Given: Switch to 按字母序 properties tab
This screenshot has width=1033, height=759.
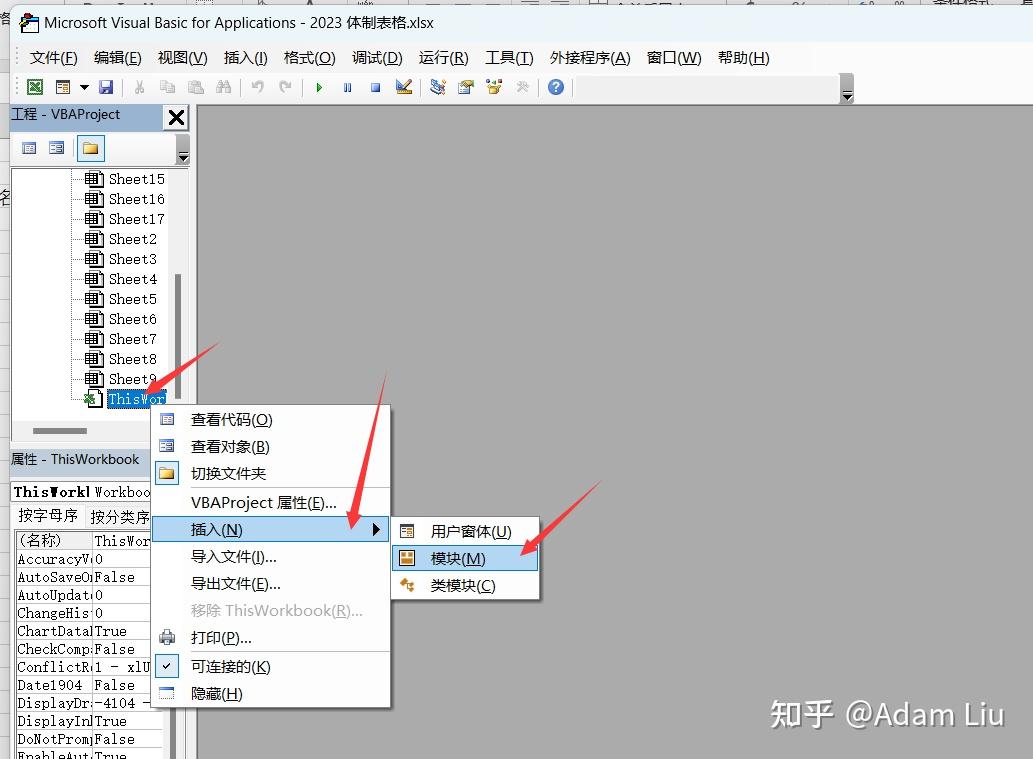Looking at the screenshot, I should (x=48, y=516).
